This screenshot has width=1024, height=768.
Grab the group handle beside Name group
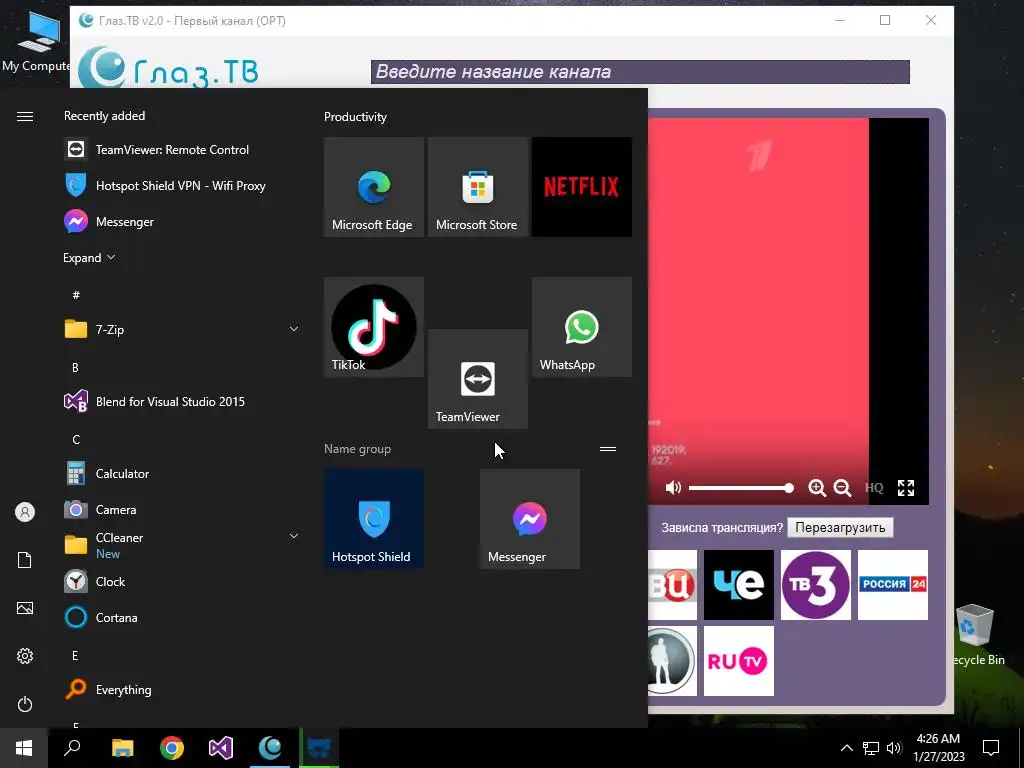tap(608, 449)
